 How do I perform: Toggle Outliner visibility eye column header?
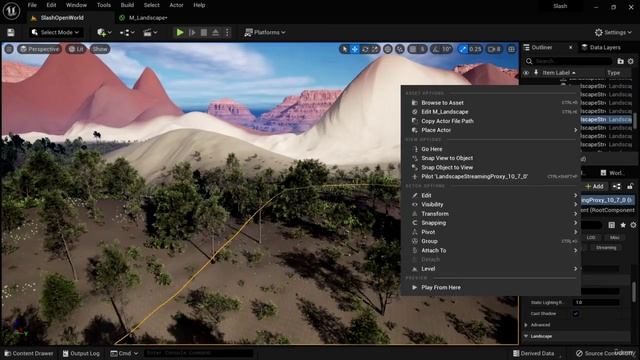(x=526, y=73)
